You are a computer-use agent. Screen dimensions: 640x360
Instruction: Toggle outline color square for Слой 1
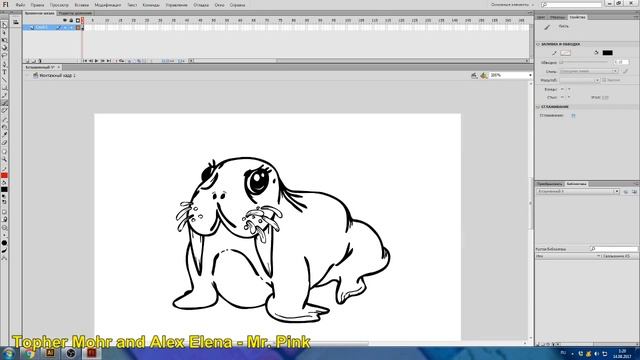pos(78,27)
